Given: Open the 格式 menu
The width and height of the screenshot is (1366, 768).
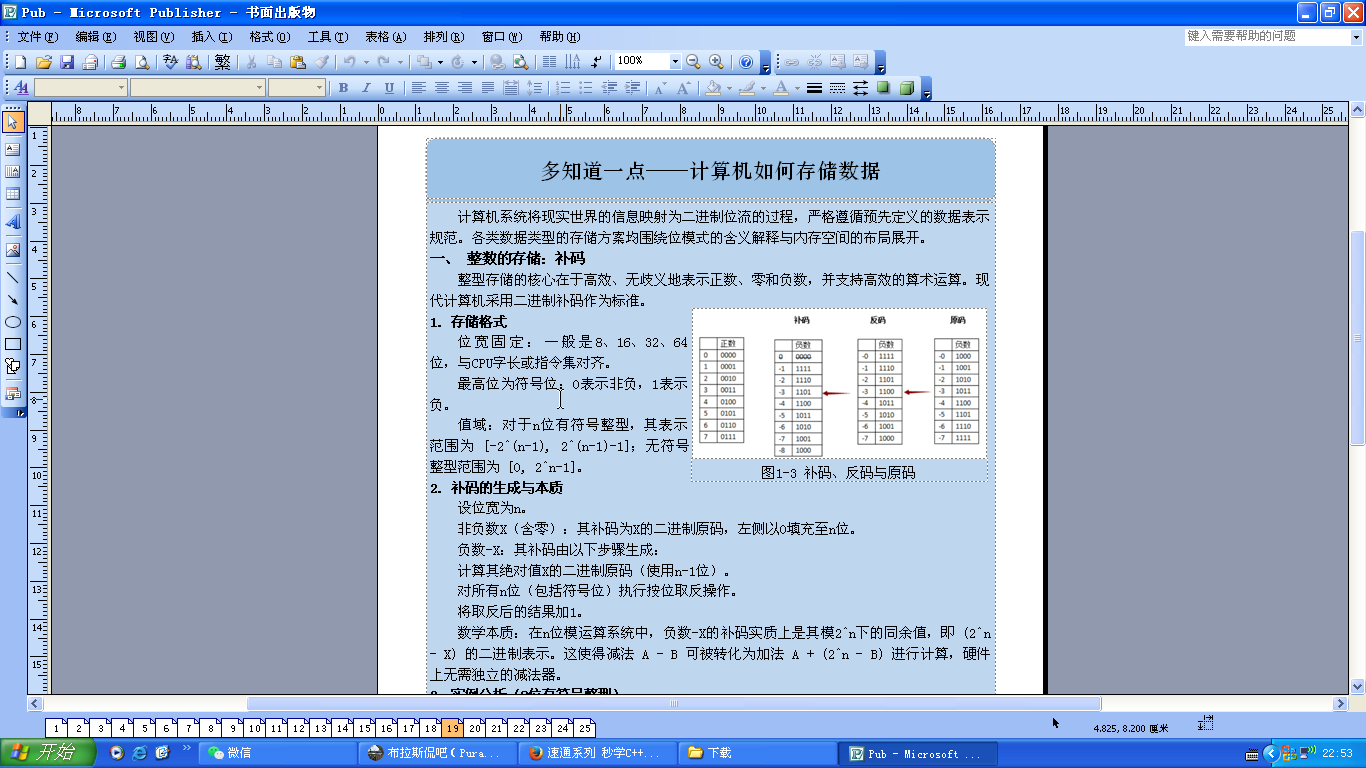Looking at the screenshot, I should coord(269,37).
